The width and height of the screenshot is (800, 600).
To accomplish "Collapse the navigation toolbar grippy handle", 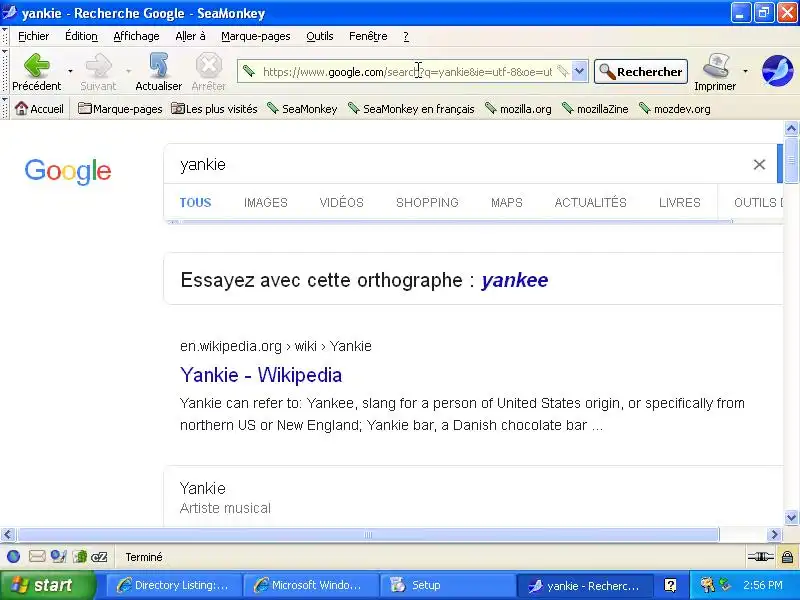I will point(5,71).
